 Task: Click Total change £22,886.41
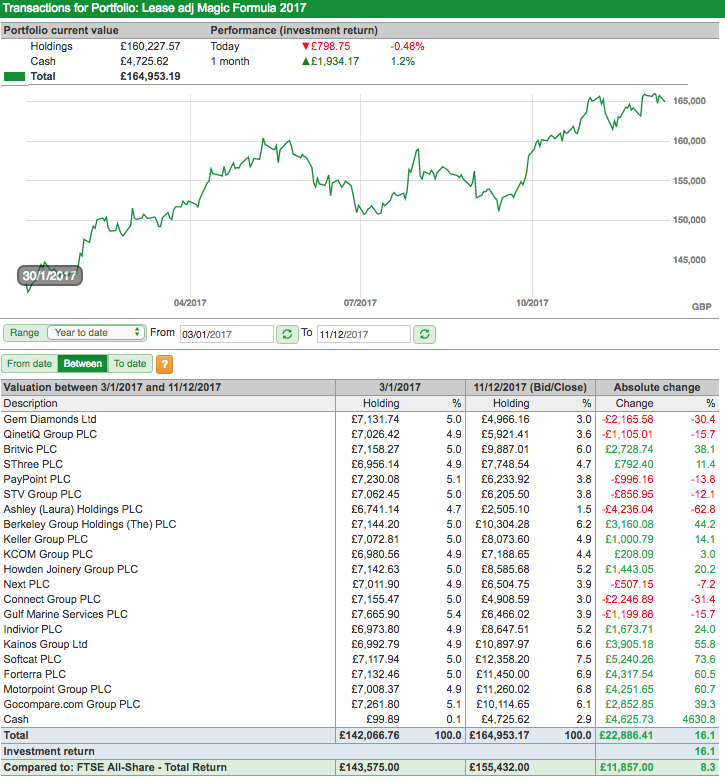click(626, 735)
